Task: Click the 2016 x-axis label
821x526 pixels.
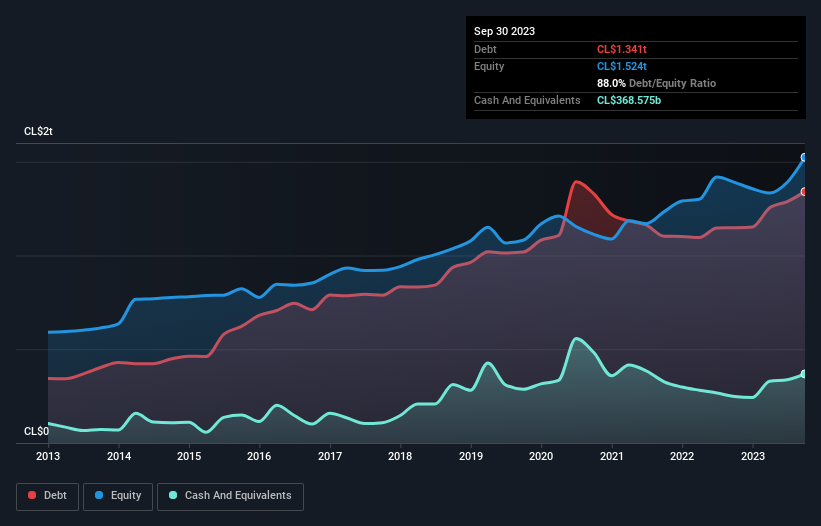Action: coord(259,456)
